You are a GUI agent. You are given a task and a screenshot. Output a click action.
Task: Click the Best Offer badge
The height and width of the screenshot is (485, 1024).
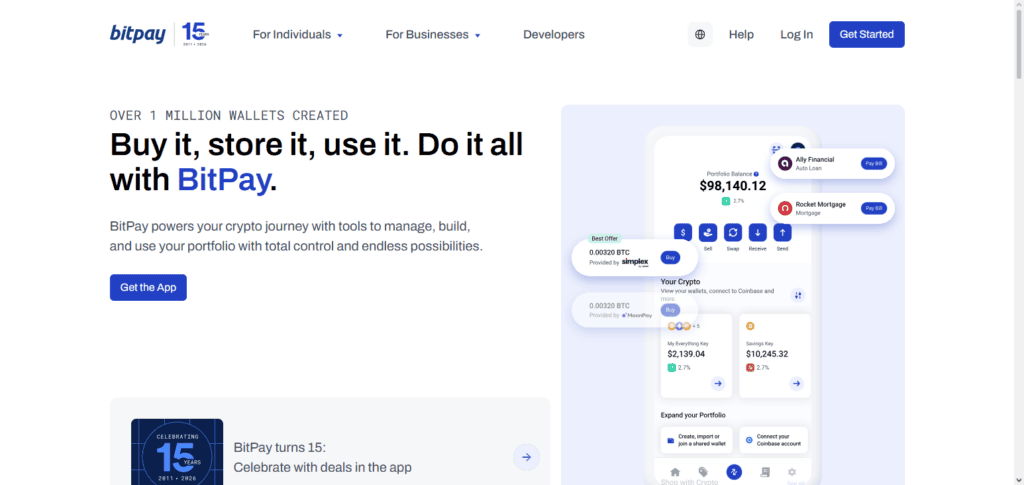point(605,238)
